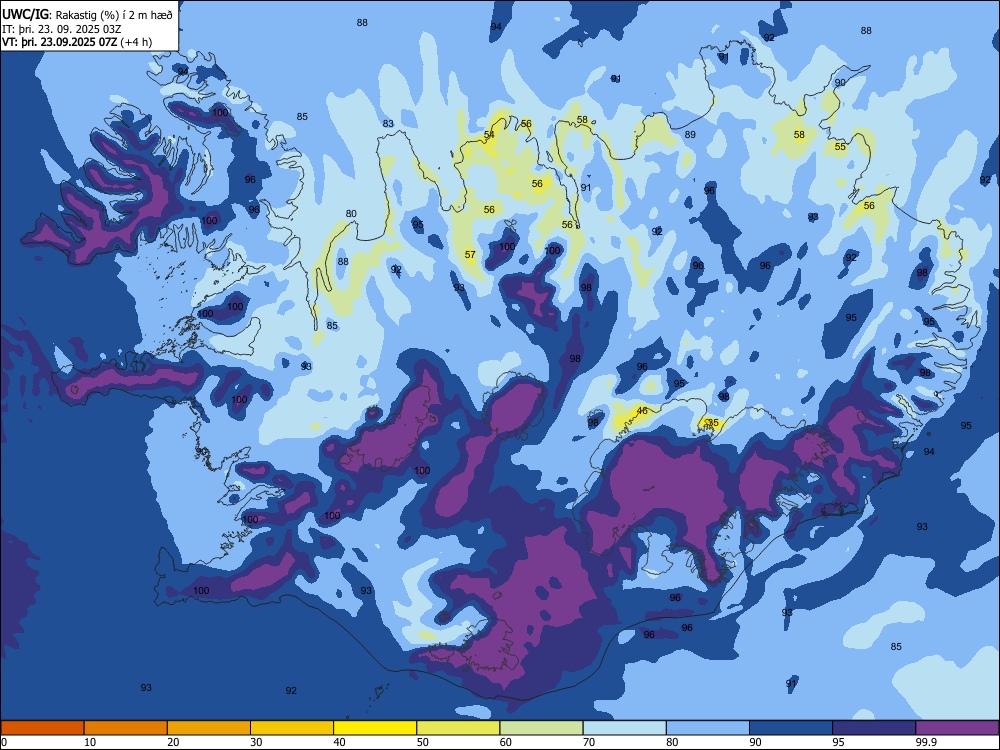Click the orange 10–20 legend swatch
Viewport: 1000px width, 750px height.
coord(126,728)
